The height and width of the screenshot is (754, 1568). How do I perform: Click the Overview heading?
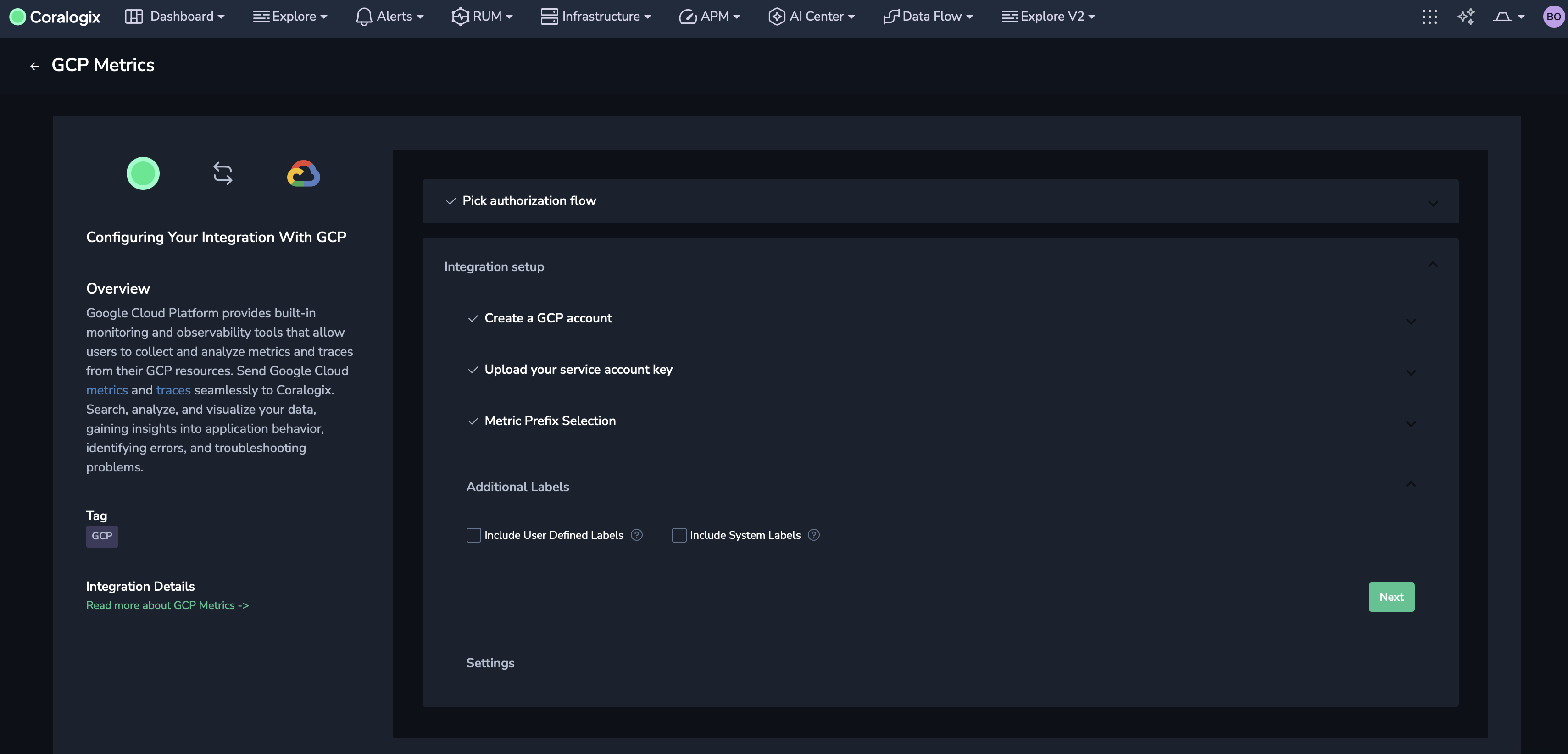[x=118, y=288]
